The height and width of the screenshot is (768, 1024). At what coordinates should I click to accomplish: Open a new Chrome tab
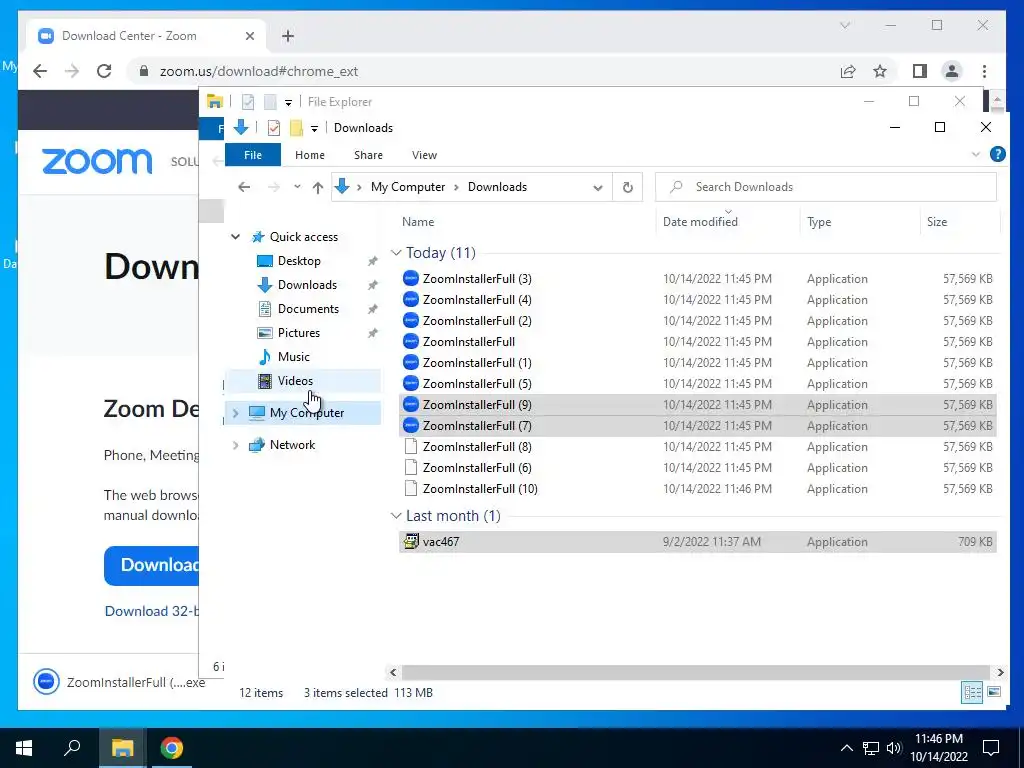[288, 36]
